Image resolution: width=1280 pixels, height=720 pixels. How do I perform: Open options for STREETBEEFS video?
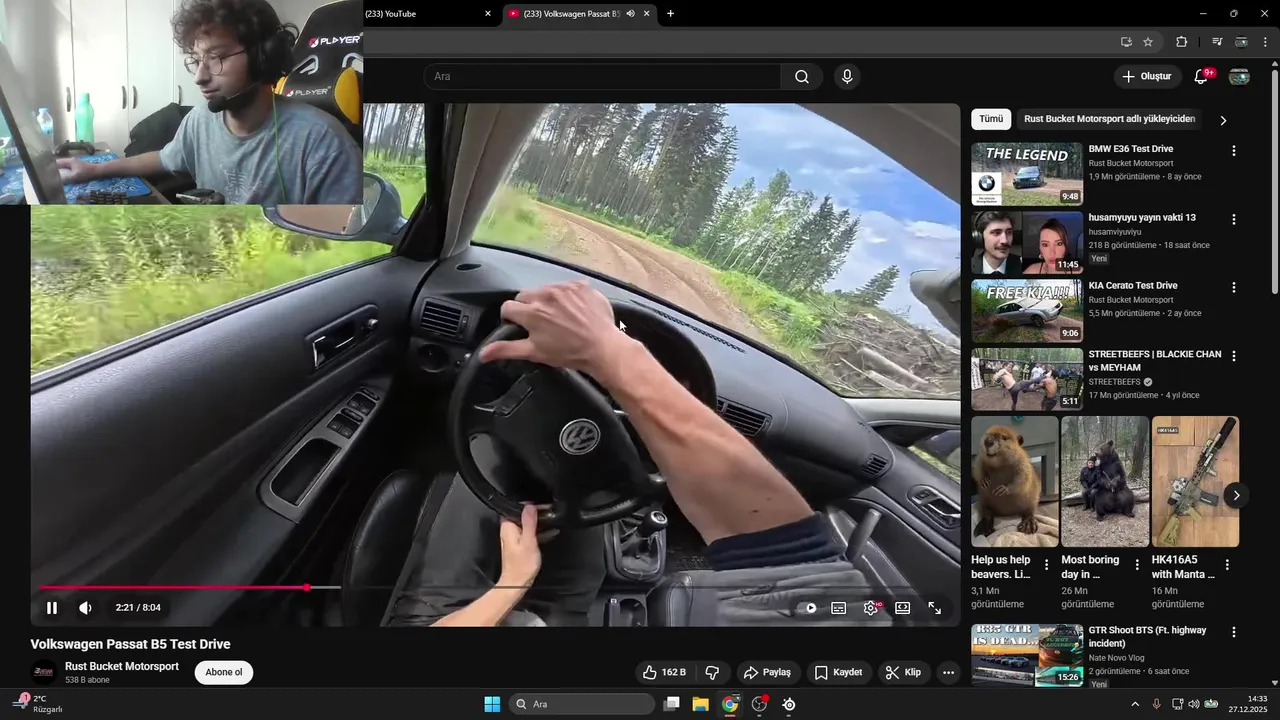click(1233, 356)
